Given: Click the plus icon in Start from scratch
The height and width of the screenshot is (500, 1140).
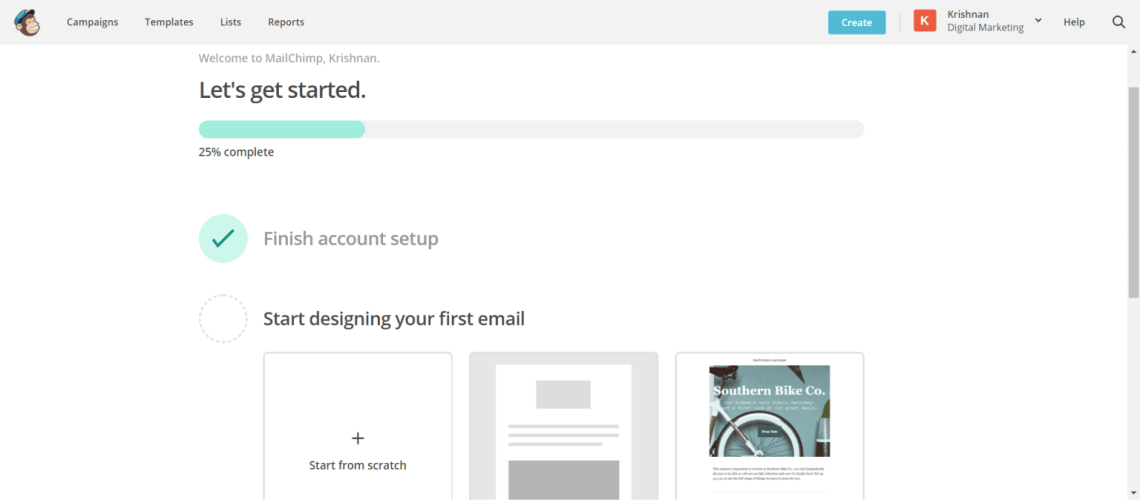Looking at the screenshot, I should pyautogui.click(x=358, y=438).
